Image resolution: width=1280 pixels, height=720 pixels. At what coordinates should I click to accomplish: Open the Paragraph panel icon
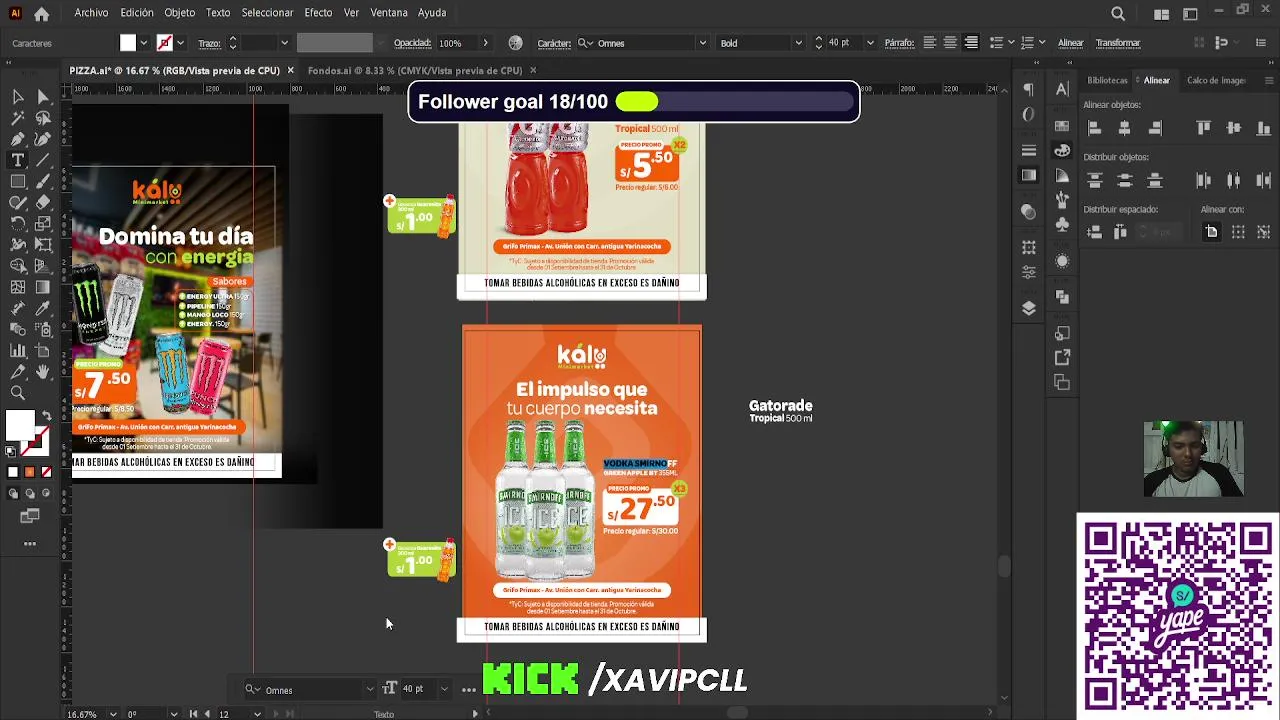pos(1029,89)
